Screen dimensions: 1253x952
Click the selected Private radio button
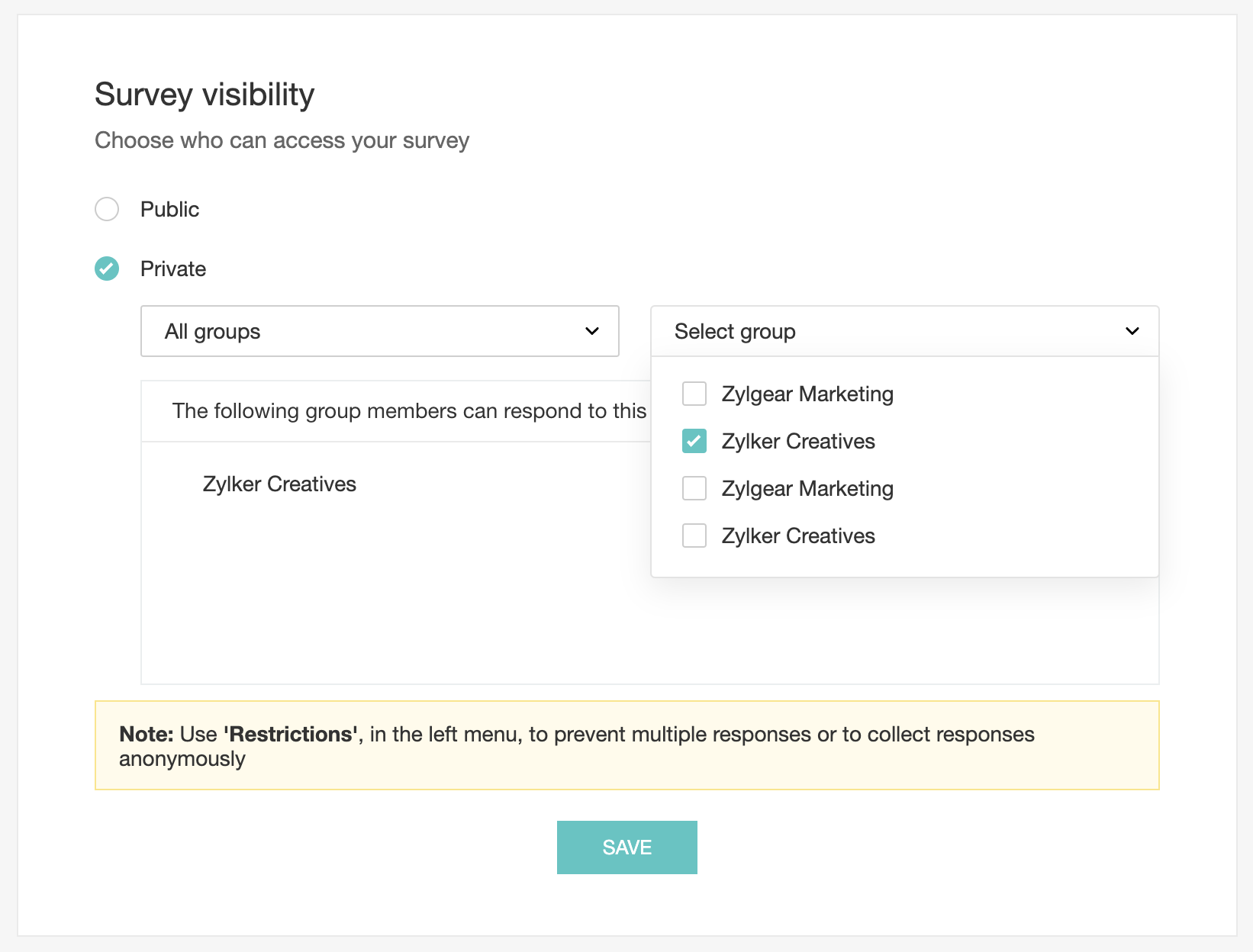coord(107,269)
